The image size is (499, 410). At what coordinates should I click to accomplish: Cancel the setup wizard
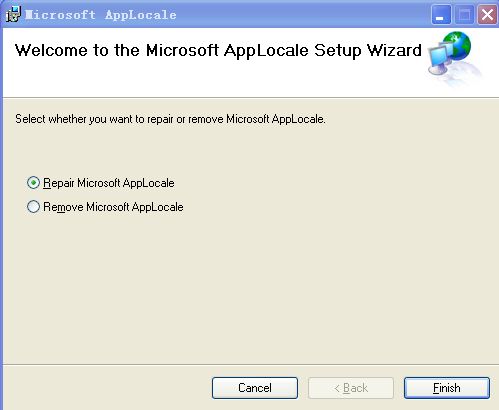tap(255, 388)
